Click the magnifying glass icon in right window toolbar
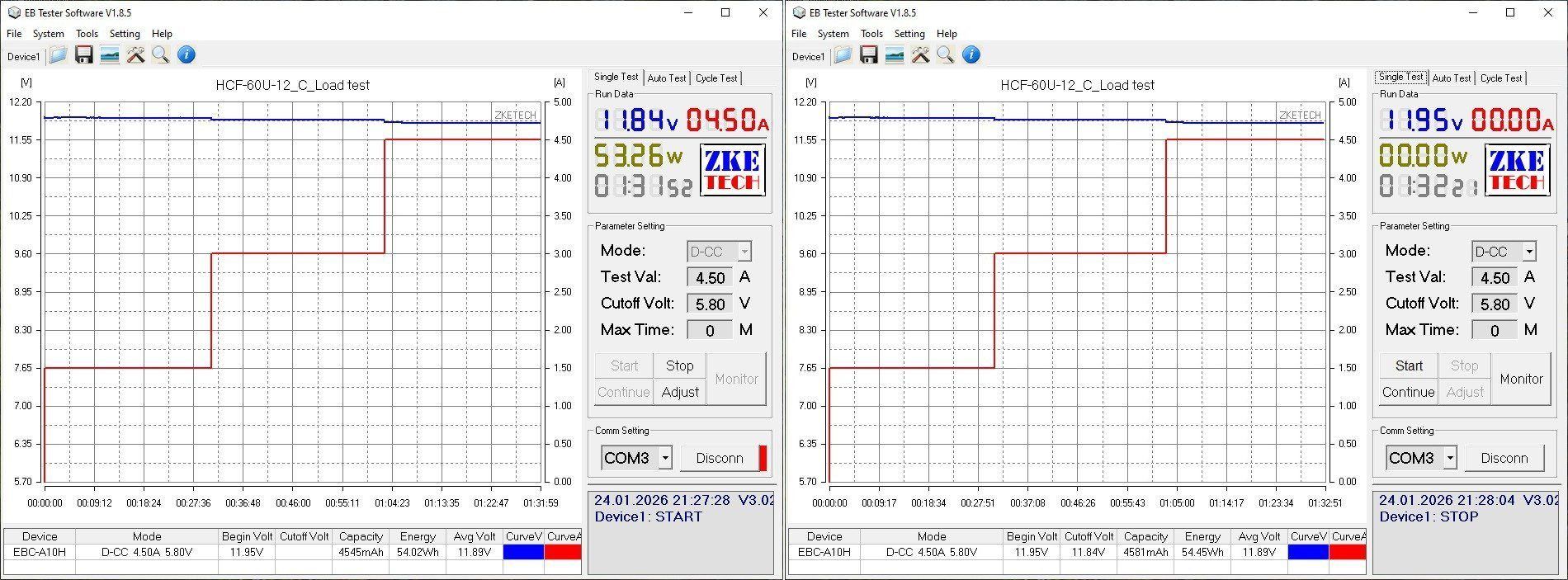1568x580 pixels. point(946,55)
